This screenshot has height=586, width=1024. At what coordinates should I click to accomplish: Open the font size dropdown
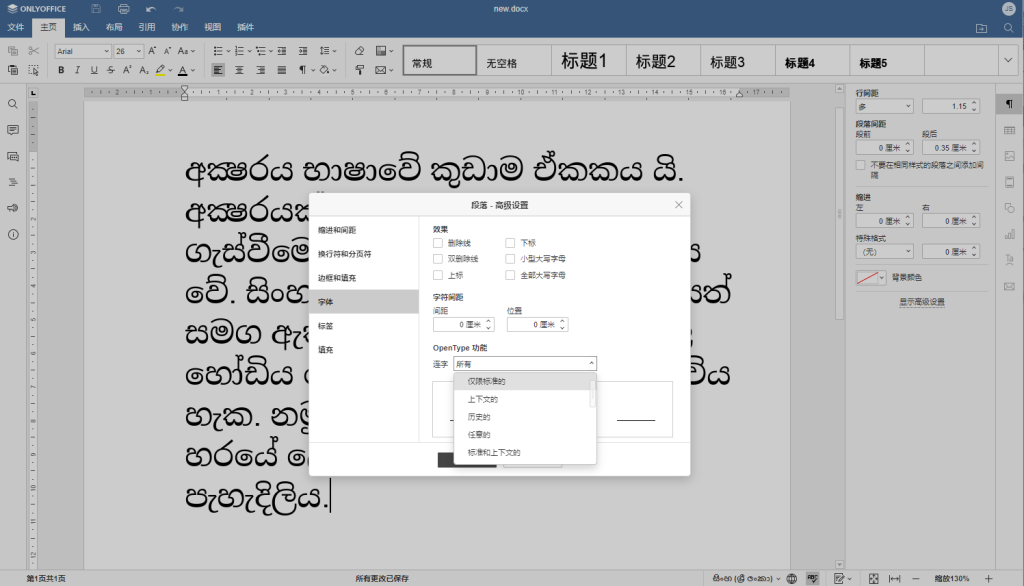[138, 51]
